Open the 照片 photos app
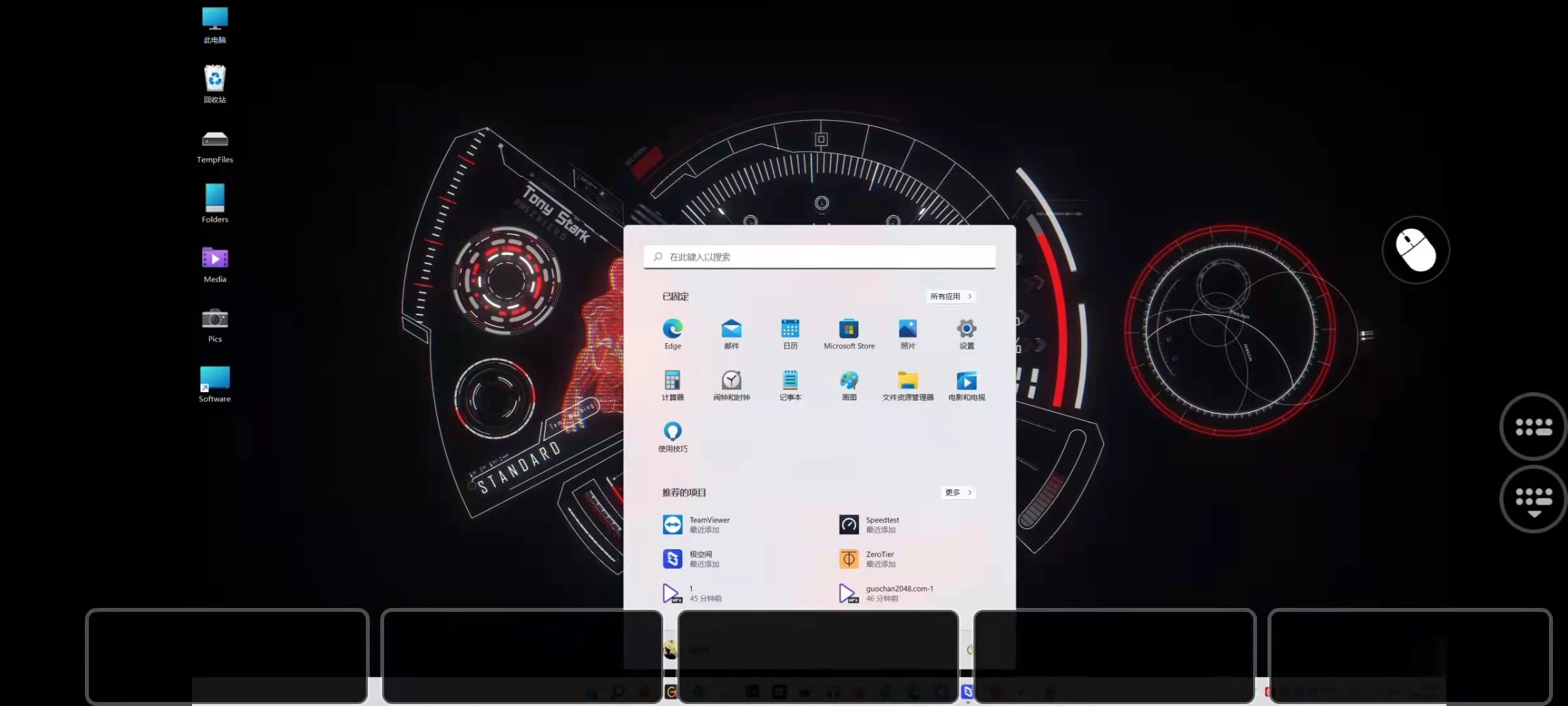The width and height of the screenshot is (1568, 706). pos(907,334)
